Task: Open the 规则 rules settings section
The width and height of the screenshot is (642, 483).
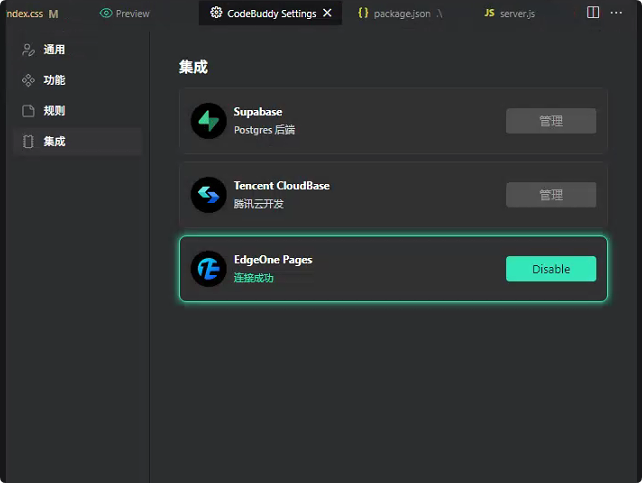Action: click(77, 111)
